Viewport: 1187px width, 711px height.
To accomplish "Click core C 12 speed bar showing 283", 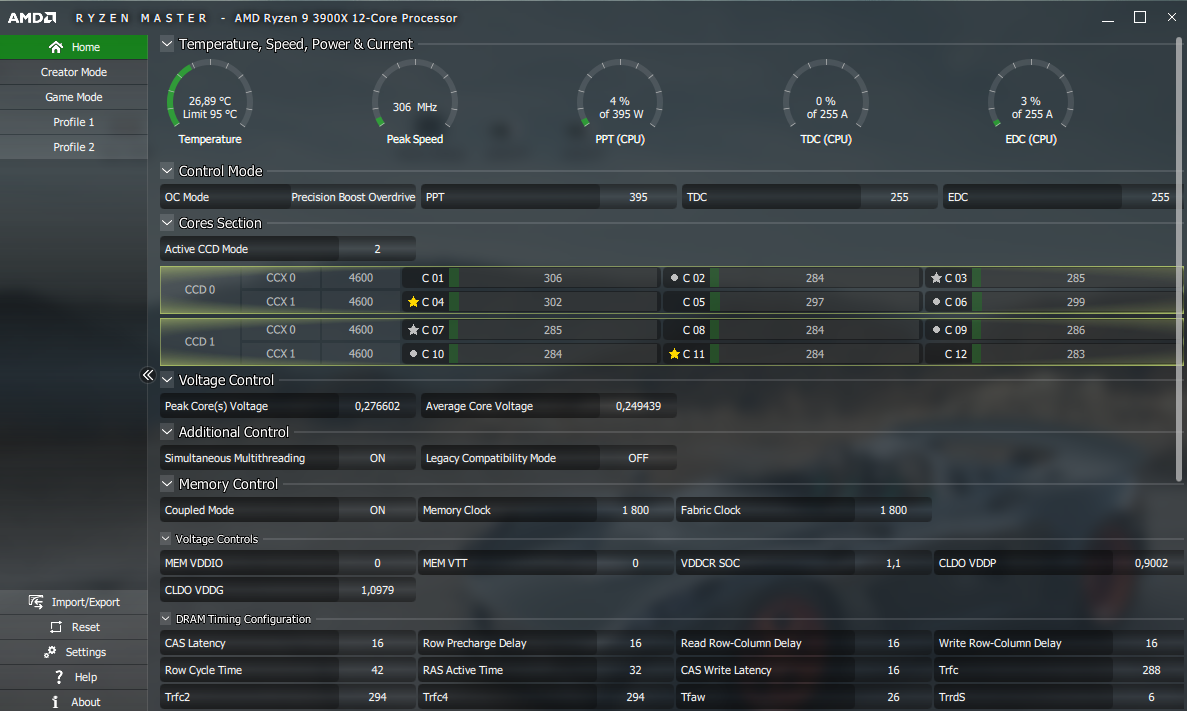I will (x=1076, y=354).
